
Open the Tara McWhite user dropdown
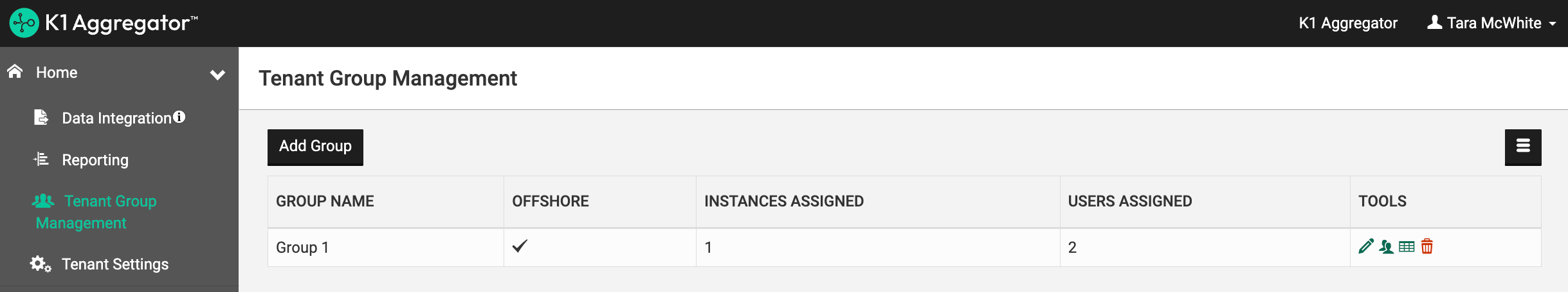[x=1491, y=23]
